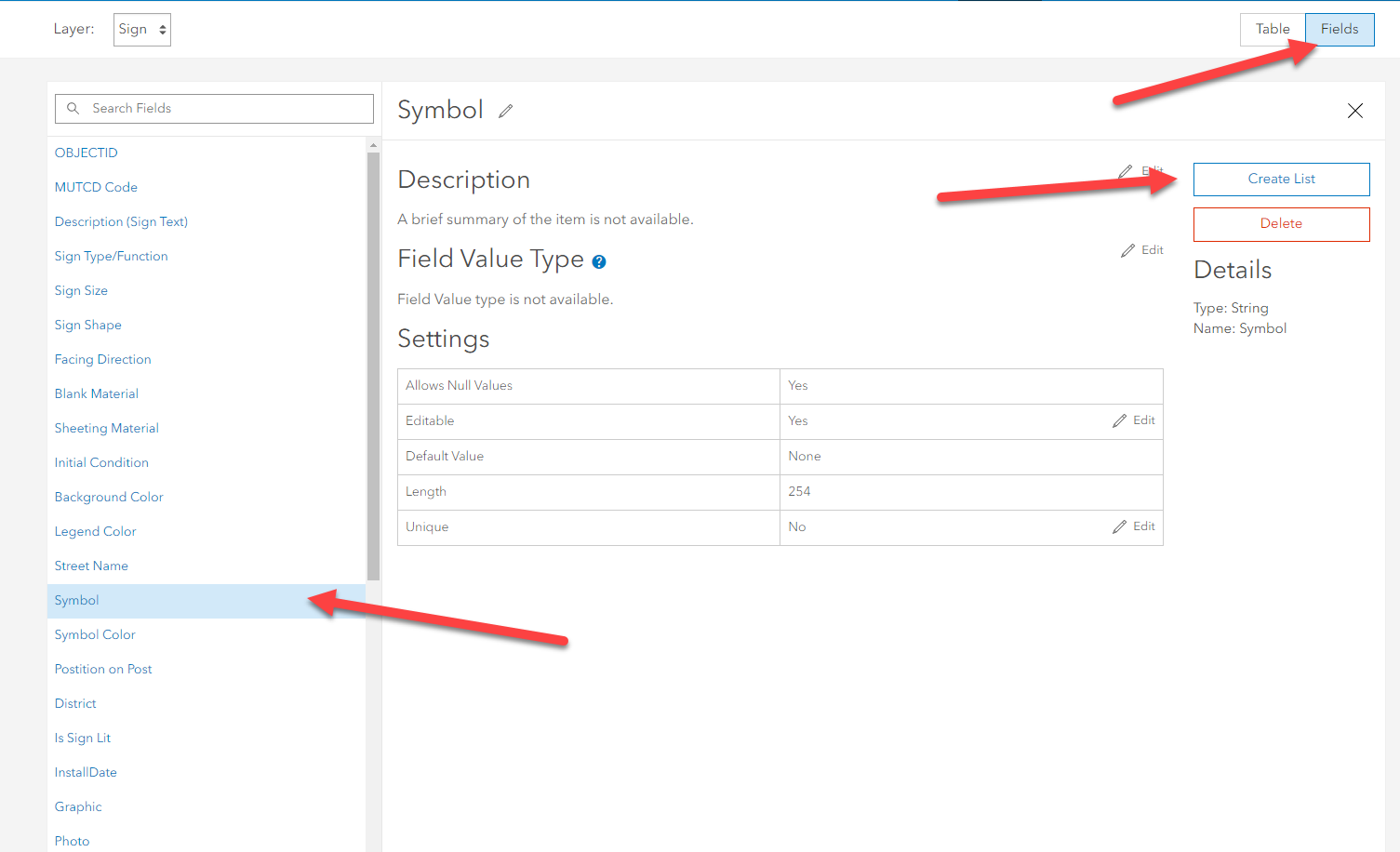Image resolution: width=1400 pixels, height=852 pixels.
Task: Click inside the Search Fields input box
Action: pyautogui.click(x=214, y=108)
